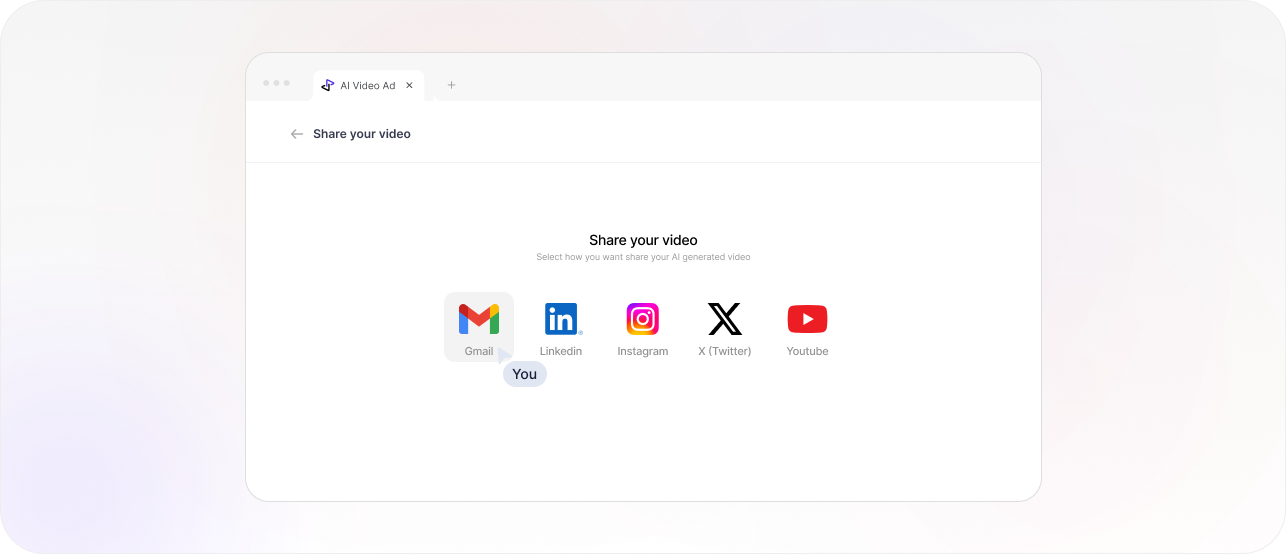Click the Youtube label text
Screen dimensions: 1286x554
[807, 351]
